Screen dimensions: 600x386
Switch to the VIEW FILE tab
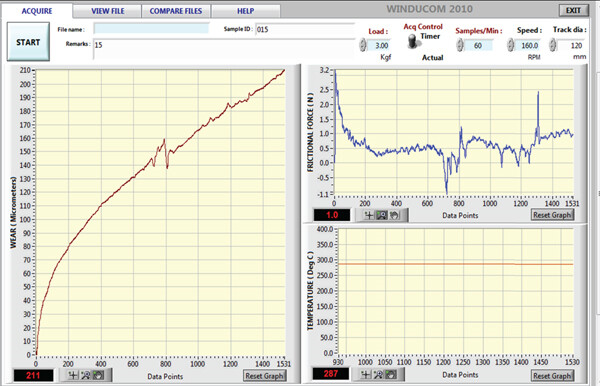[108, 11]
